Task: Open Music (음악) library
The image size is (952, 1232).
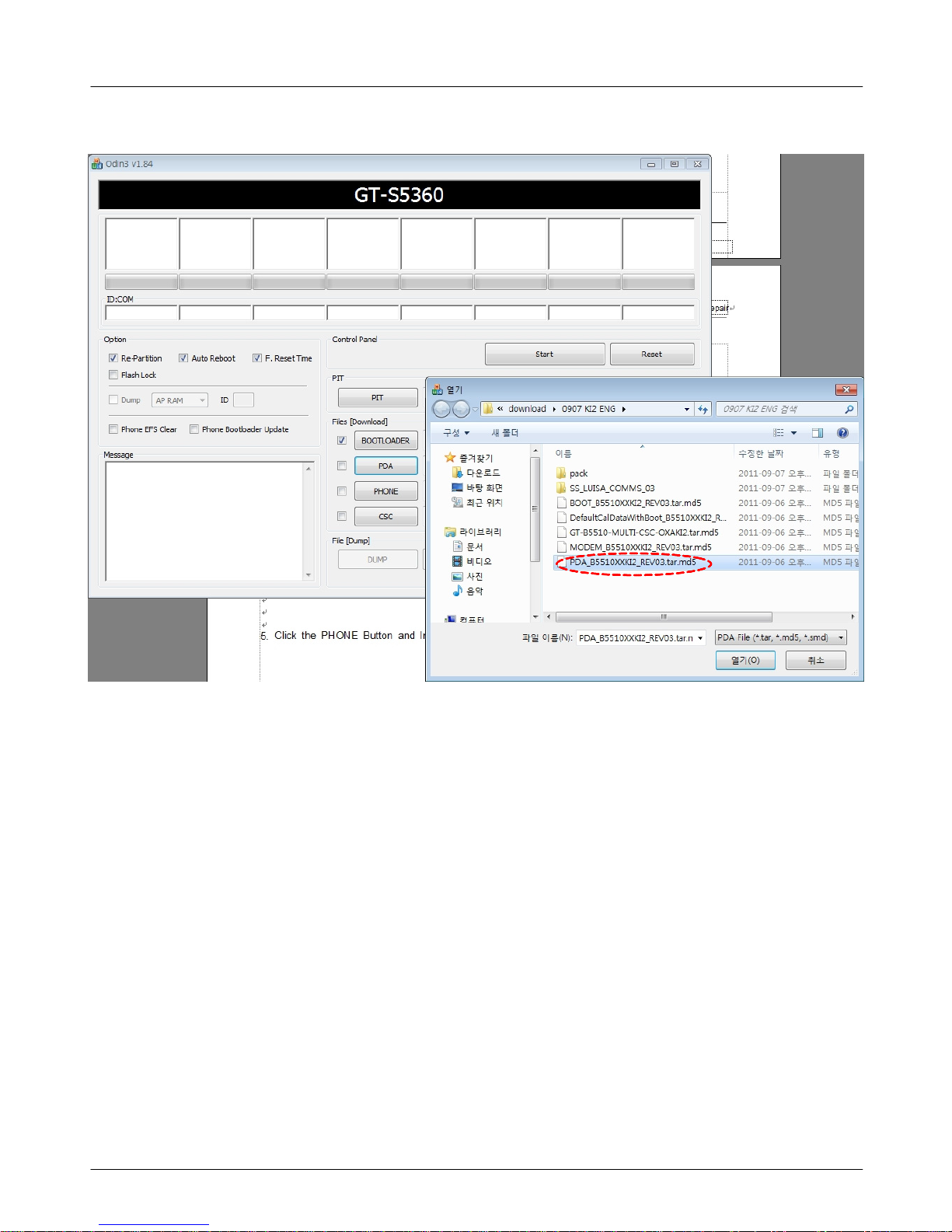Action: pos(468,591)
